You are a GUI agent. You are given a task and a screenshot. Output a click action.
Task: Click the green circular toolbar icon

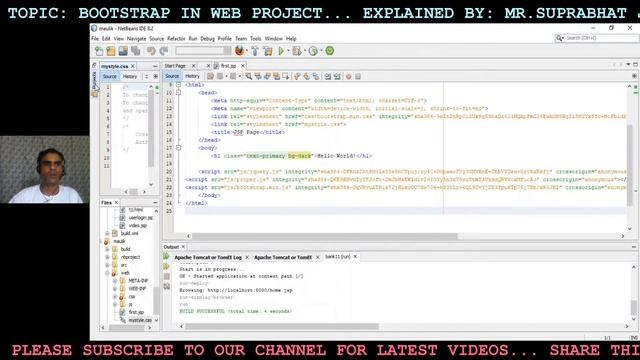coord(330,51)
